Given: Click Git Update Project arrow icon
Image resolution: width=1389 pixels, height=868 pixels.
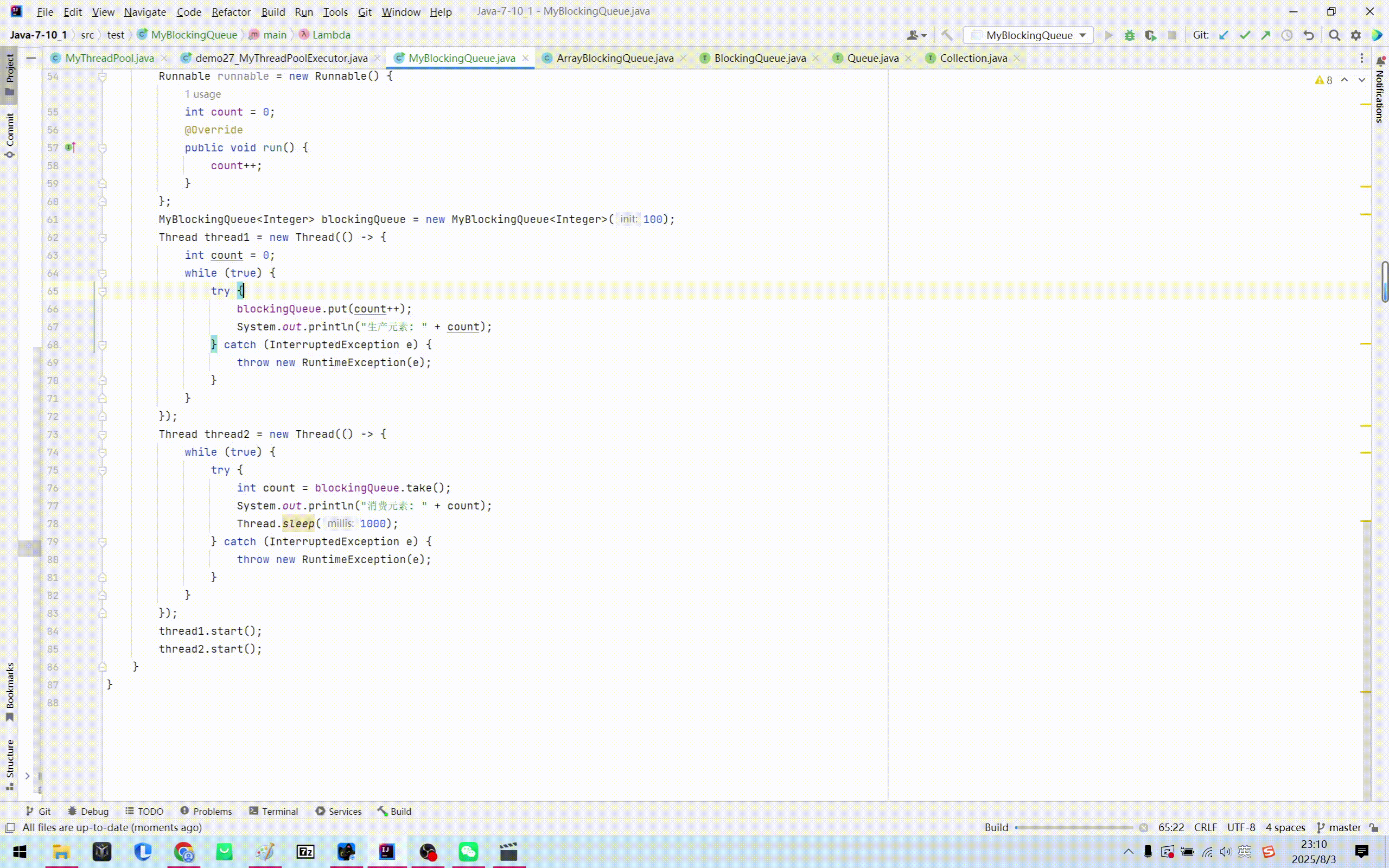Looking at the screenshot, I should (x=1224, y=36).
